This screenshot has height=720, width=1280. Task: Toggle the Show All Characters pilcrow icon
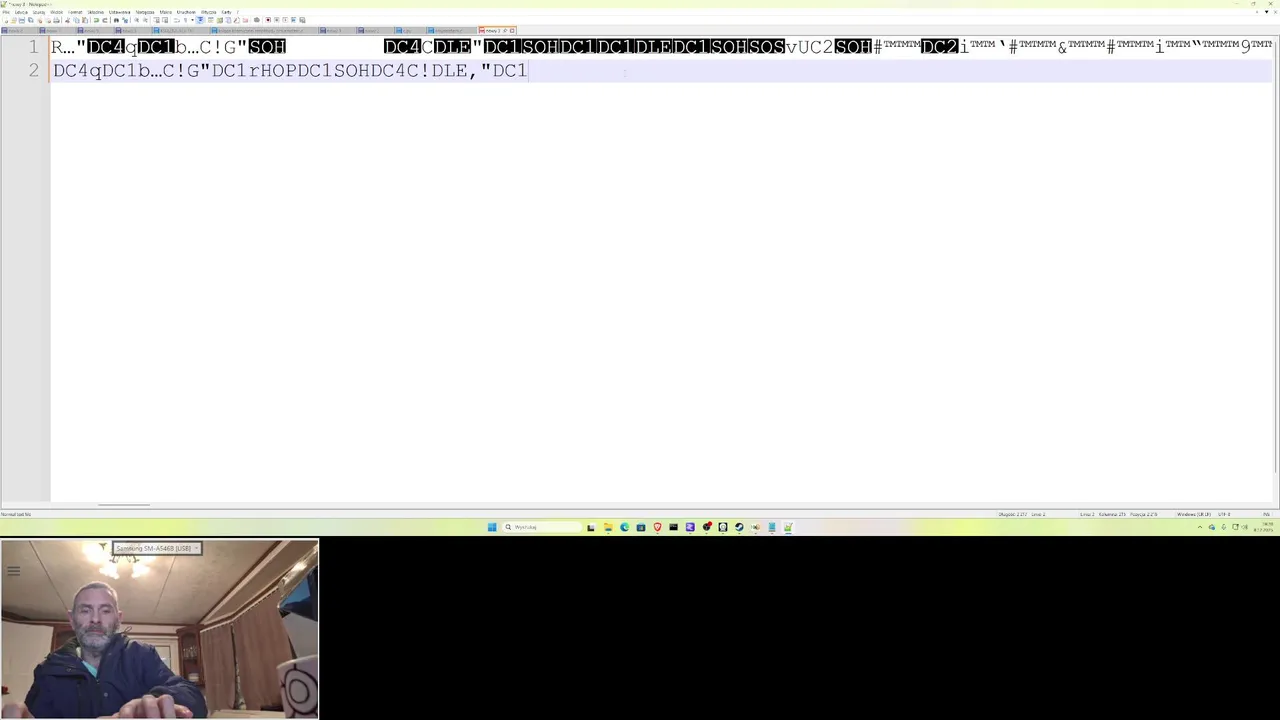[x=186, y=20]
